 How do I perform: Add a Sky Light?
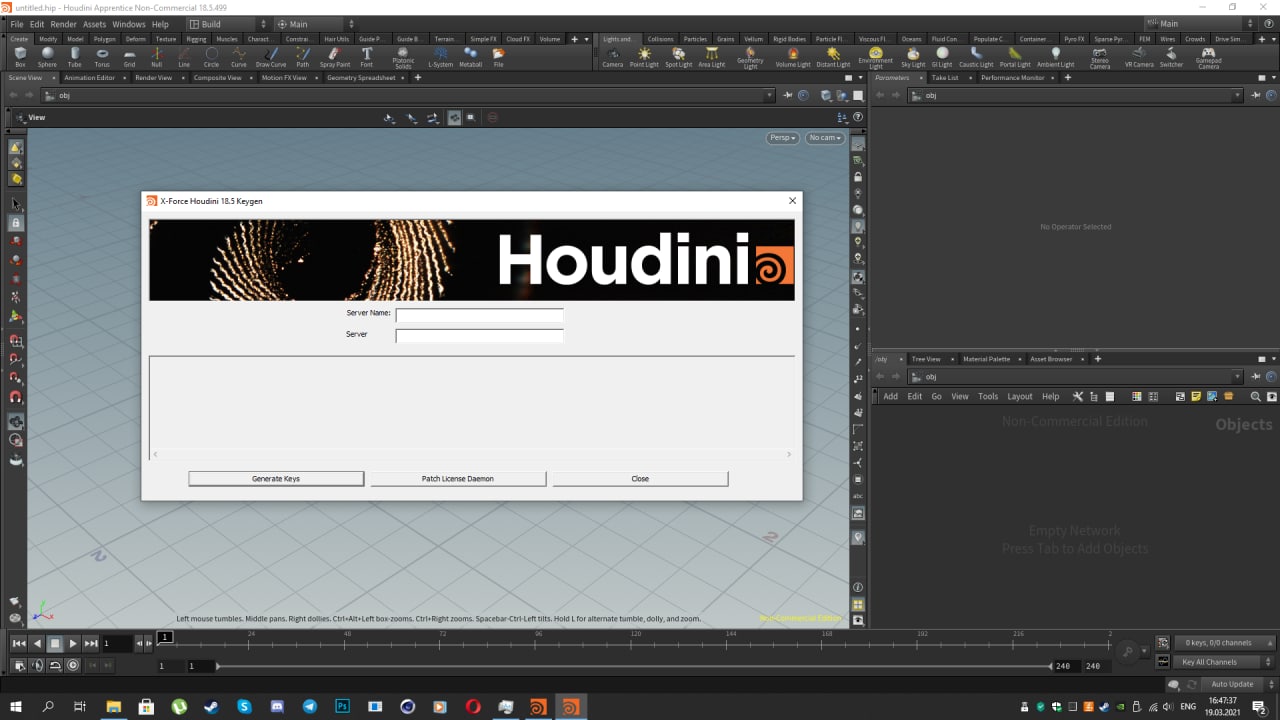pyautogui.click(x=913, y=57)
